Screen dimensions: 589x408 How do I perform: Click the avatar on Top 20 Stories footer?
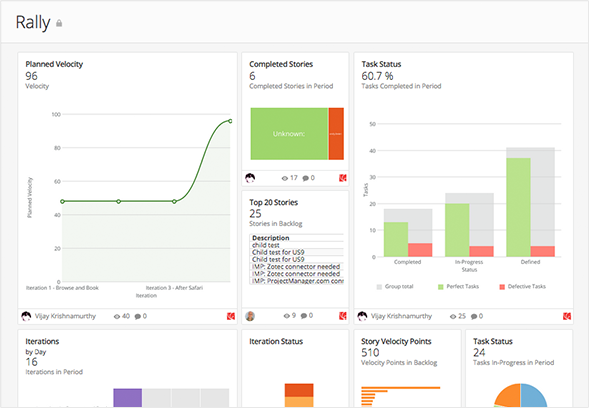point(250,316)
